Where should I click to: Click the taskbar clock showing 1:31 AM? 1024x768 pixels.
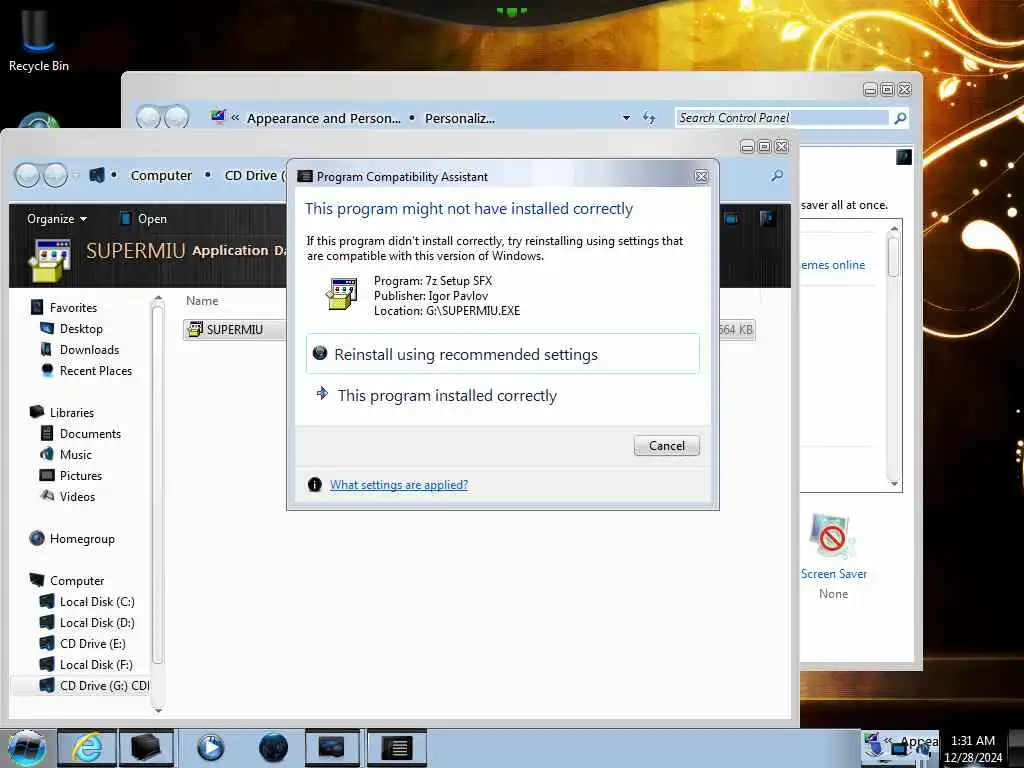click(x=972, y=749)
